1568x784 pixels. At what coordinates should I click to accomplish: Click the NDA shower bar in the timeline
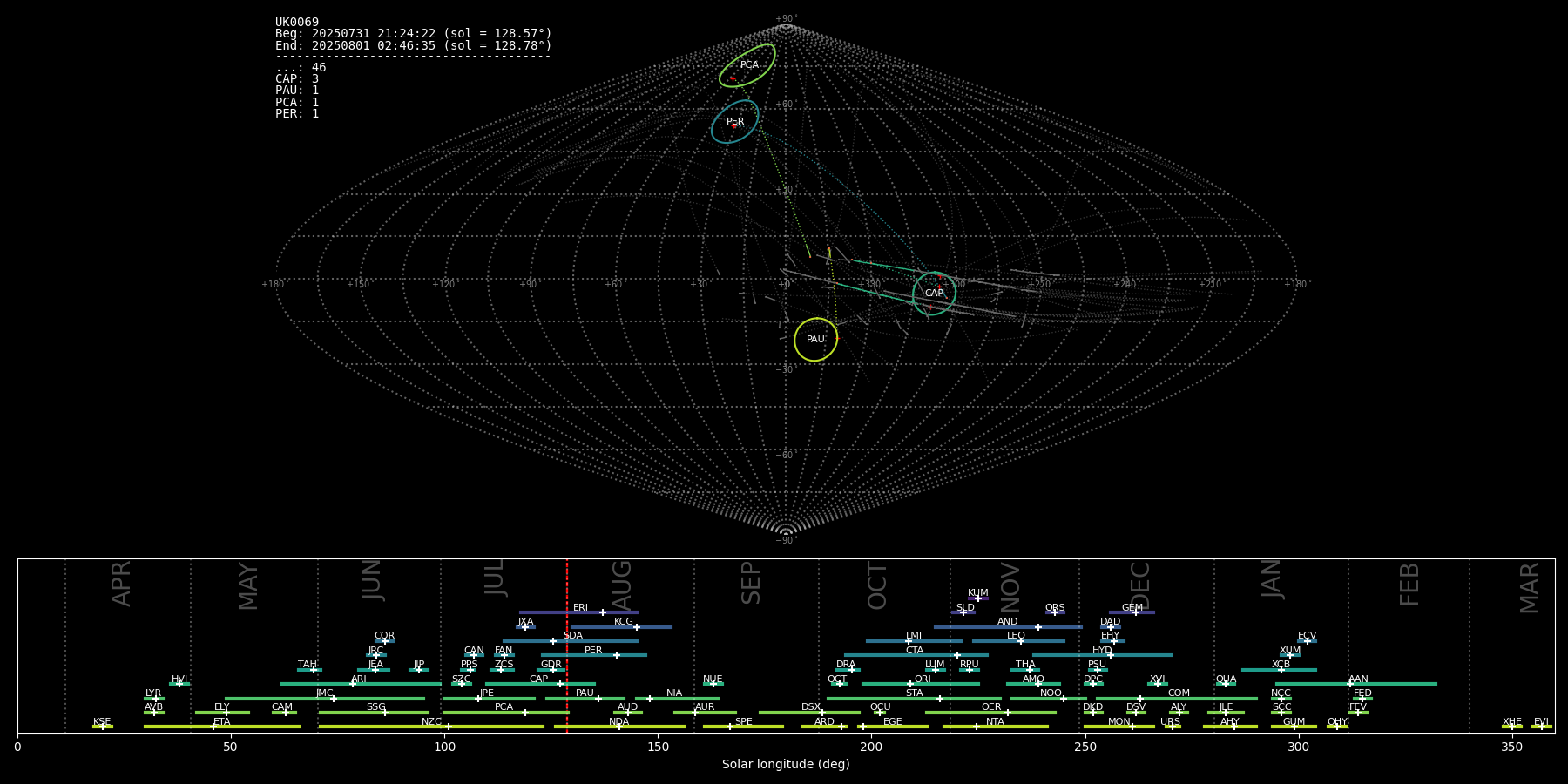(619, 727)
